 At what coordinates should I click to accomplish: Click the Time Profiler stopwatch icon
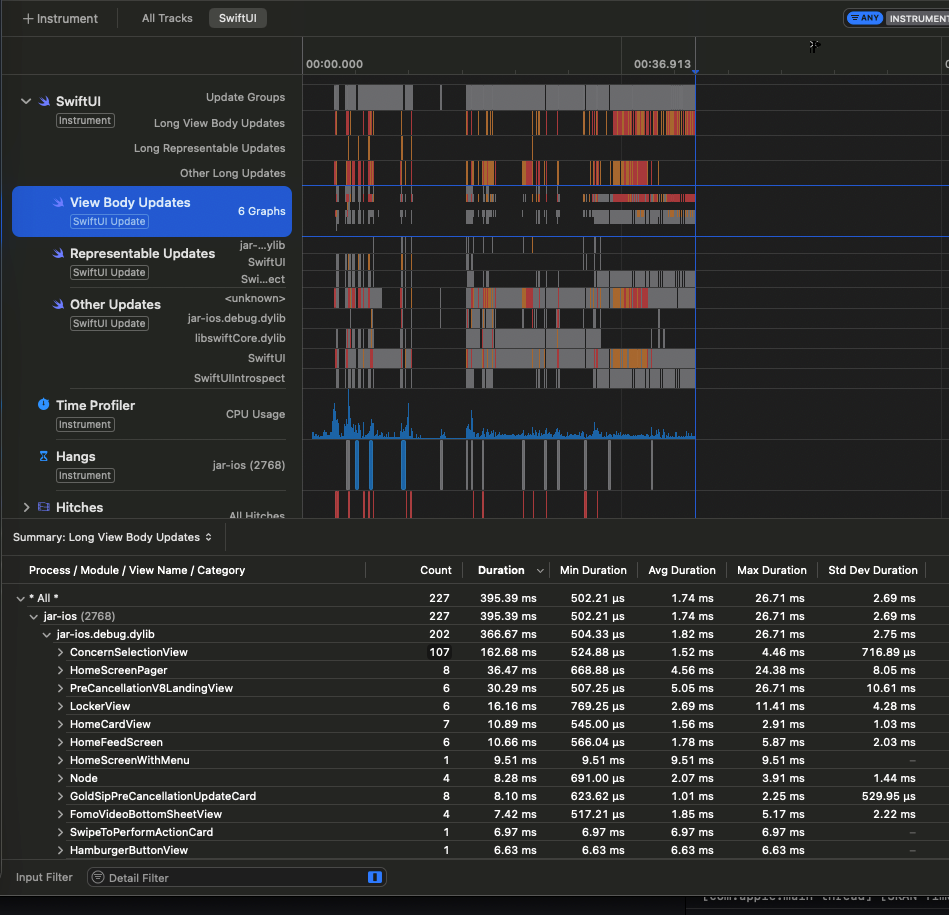point(43,405)
